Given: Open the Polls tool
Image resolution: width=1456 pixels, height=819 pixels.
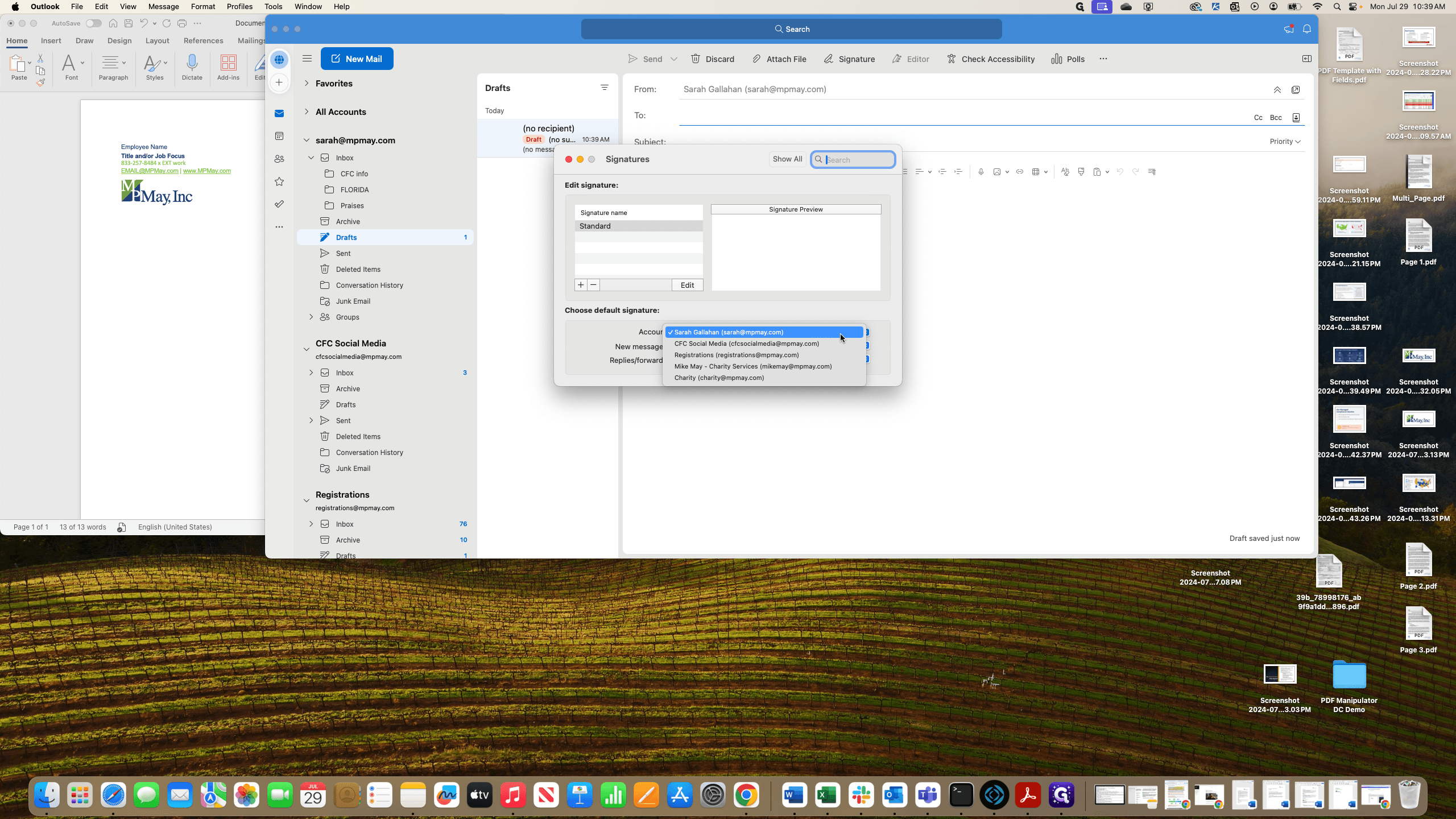Looking at the screenshot, I should [1068, 59].
